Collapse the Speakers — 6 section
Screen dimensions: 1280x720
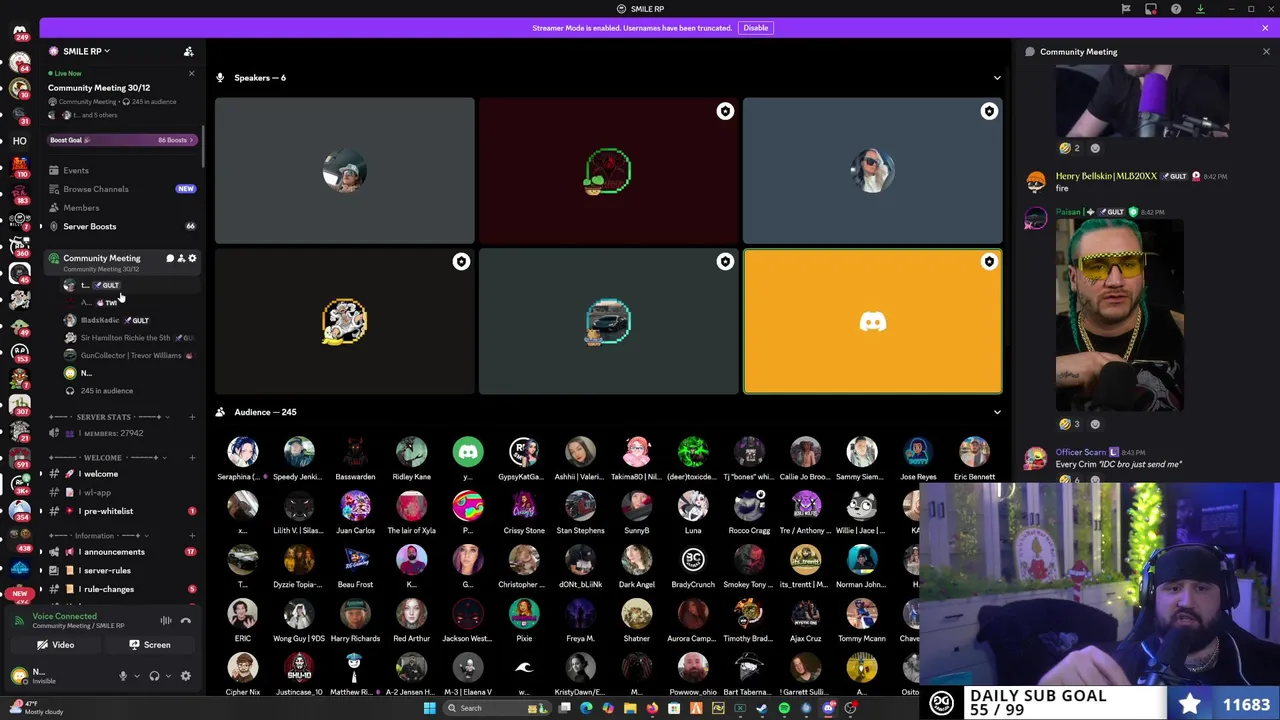pyautogui.click(x=997, y=78)
